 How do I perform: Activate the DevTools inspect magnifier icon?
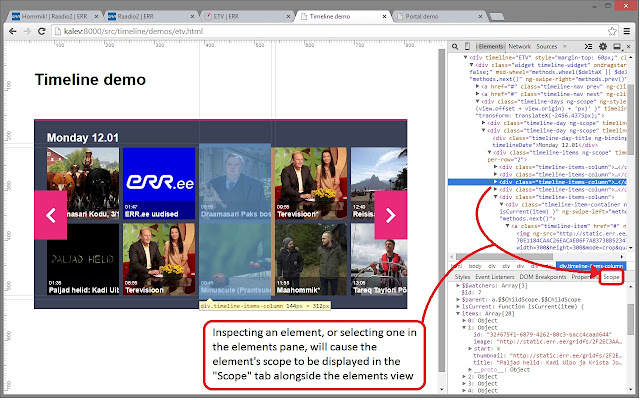pyautogui.click(x=455, y=47)
